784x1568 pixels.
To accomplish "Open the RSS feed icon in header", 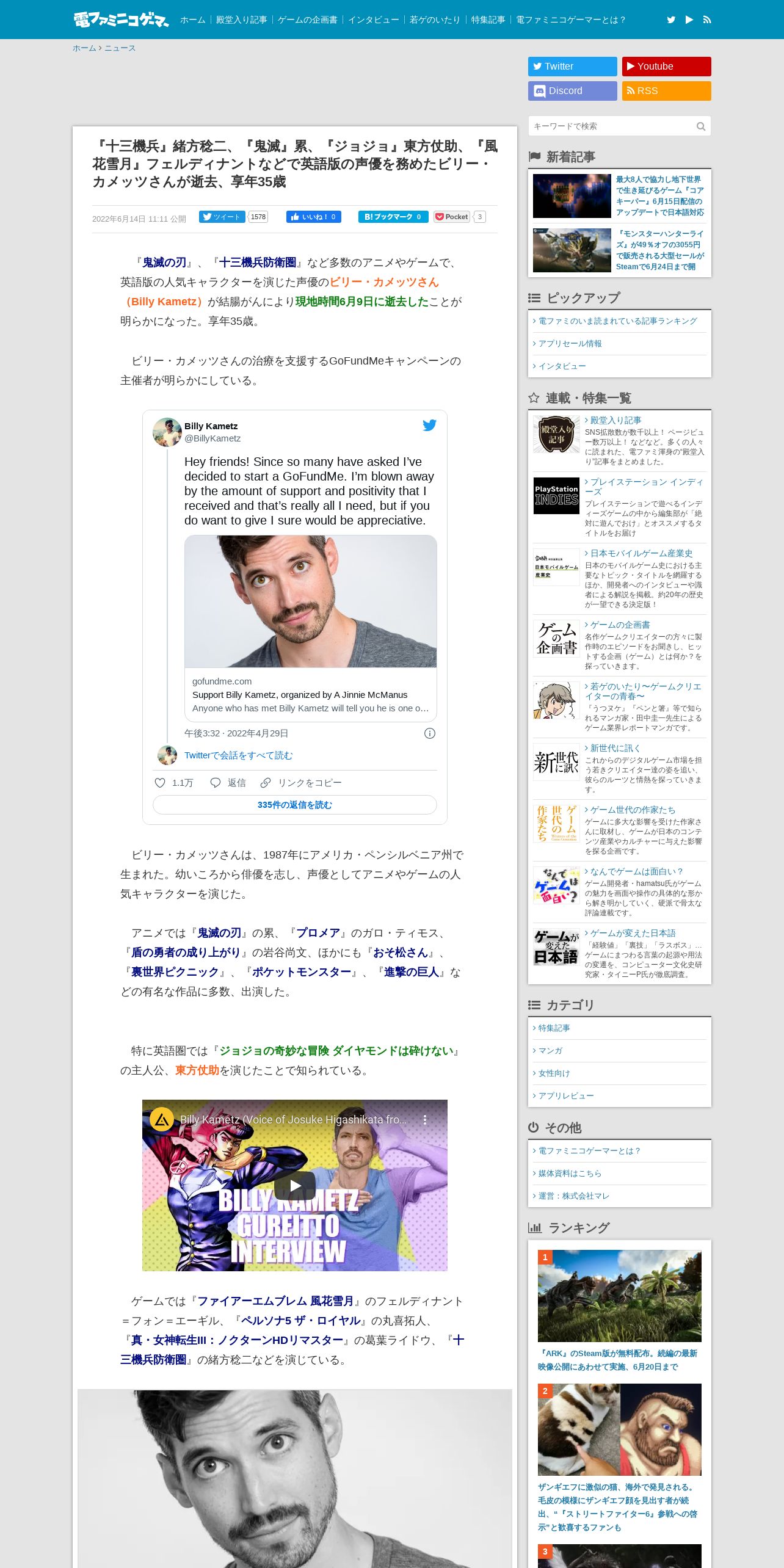I will pyautogui.click(x=707, y=20).
